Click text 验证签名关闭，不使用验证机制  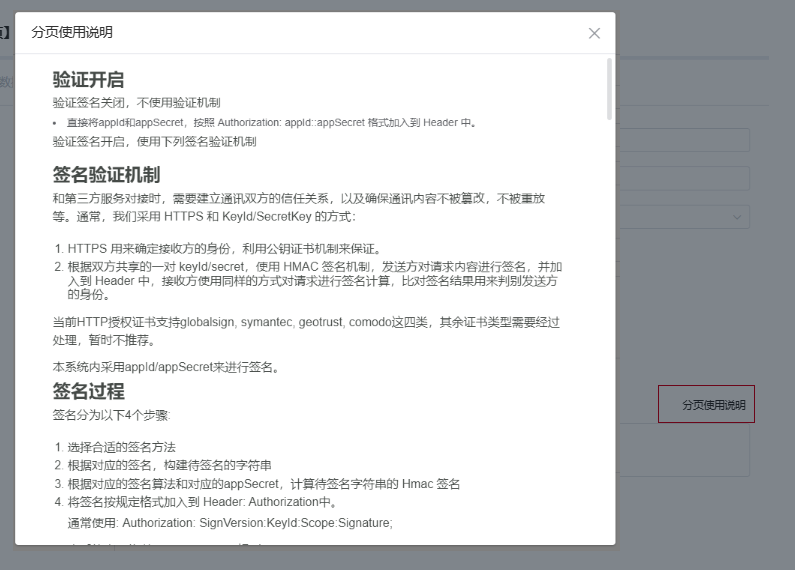[x=136, y=103]
